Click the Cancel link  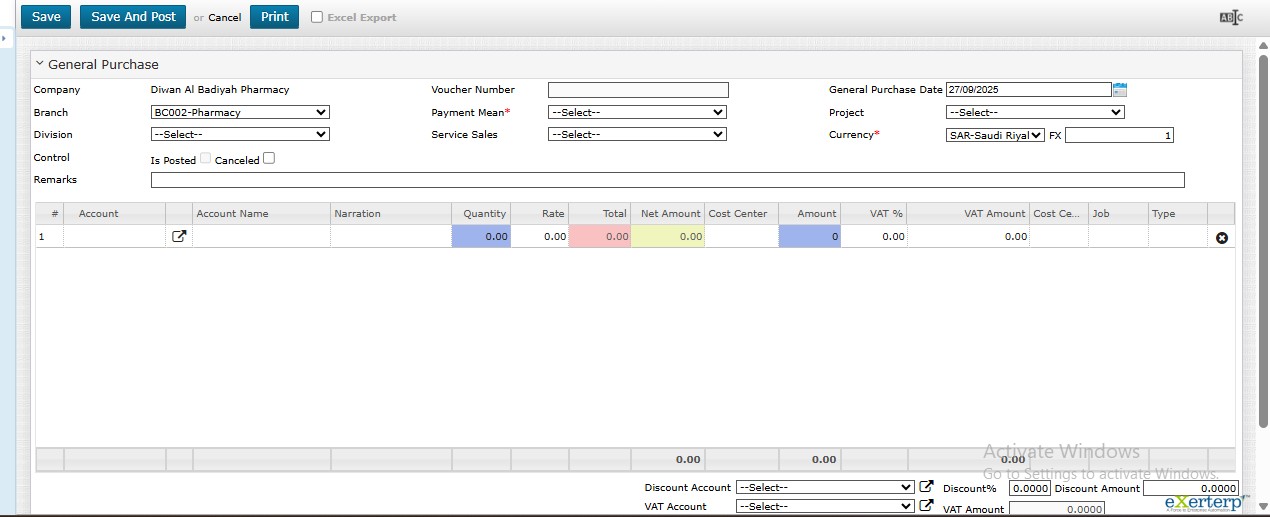pos(224,18)
